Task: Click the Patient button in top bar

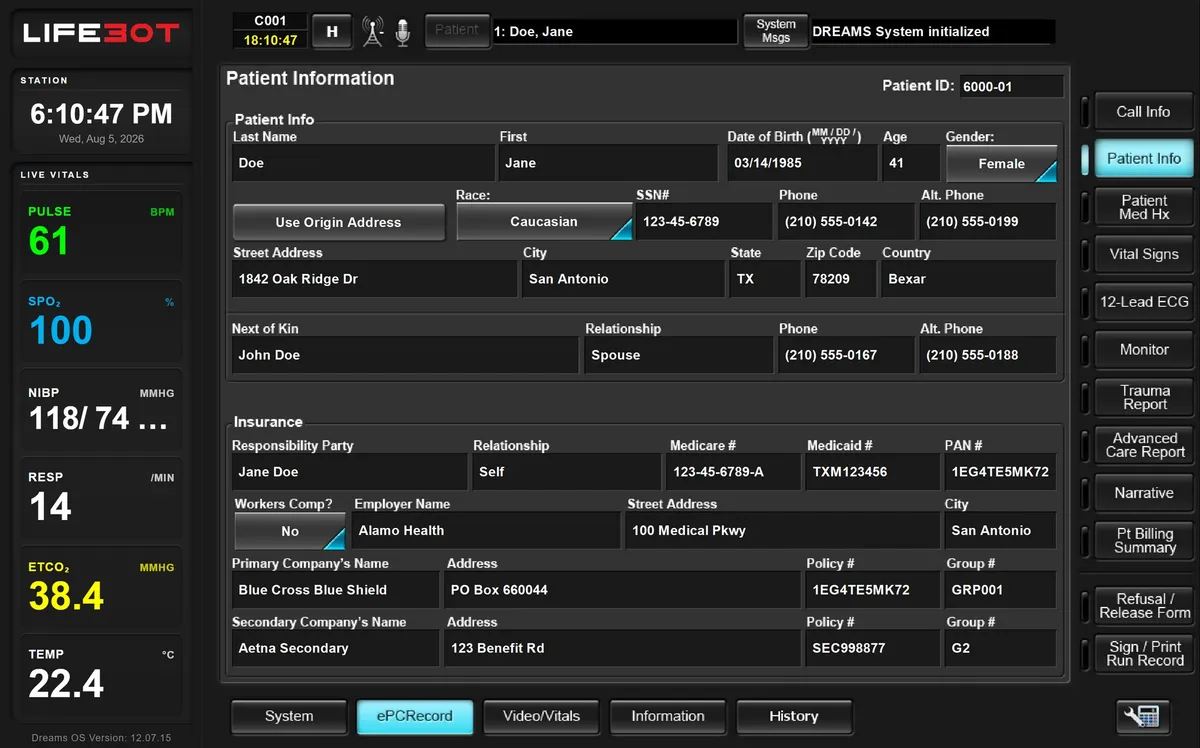Action: [x=457, y=30]
